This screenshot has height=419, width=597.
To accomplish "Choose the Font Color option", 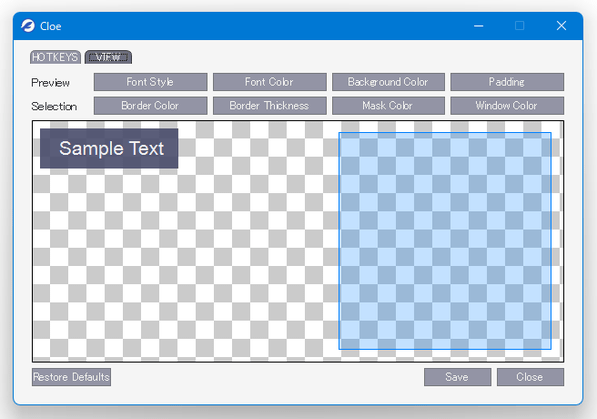I will pos(270,82).
